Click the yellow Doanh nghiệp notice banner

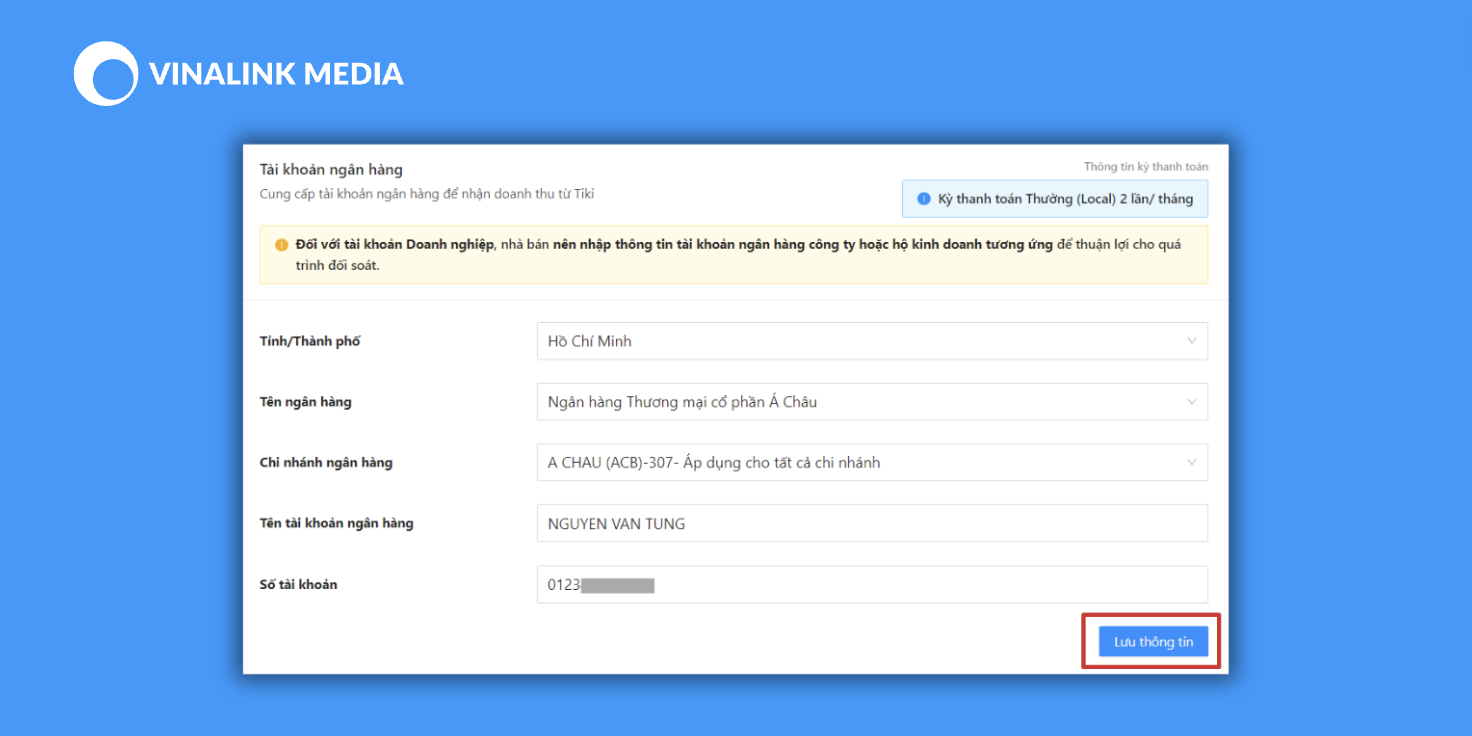point(733,255)
